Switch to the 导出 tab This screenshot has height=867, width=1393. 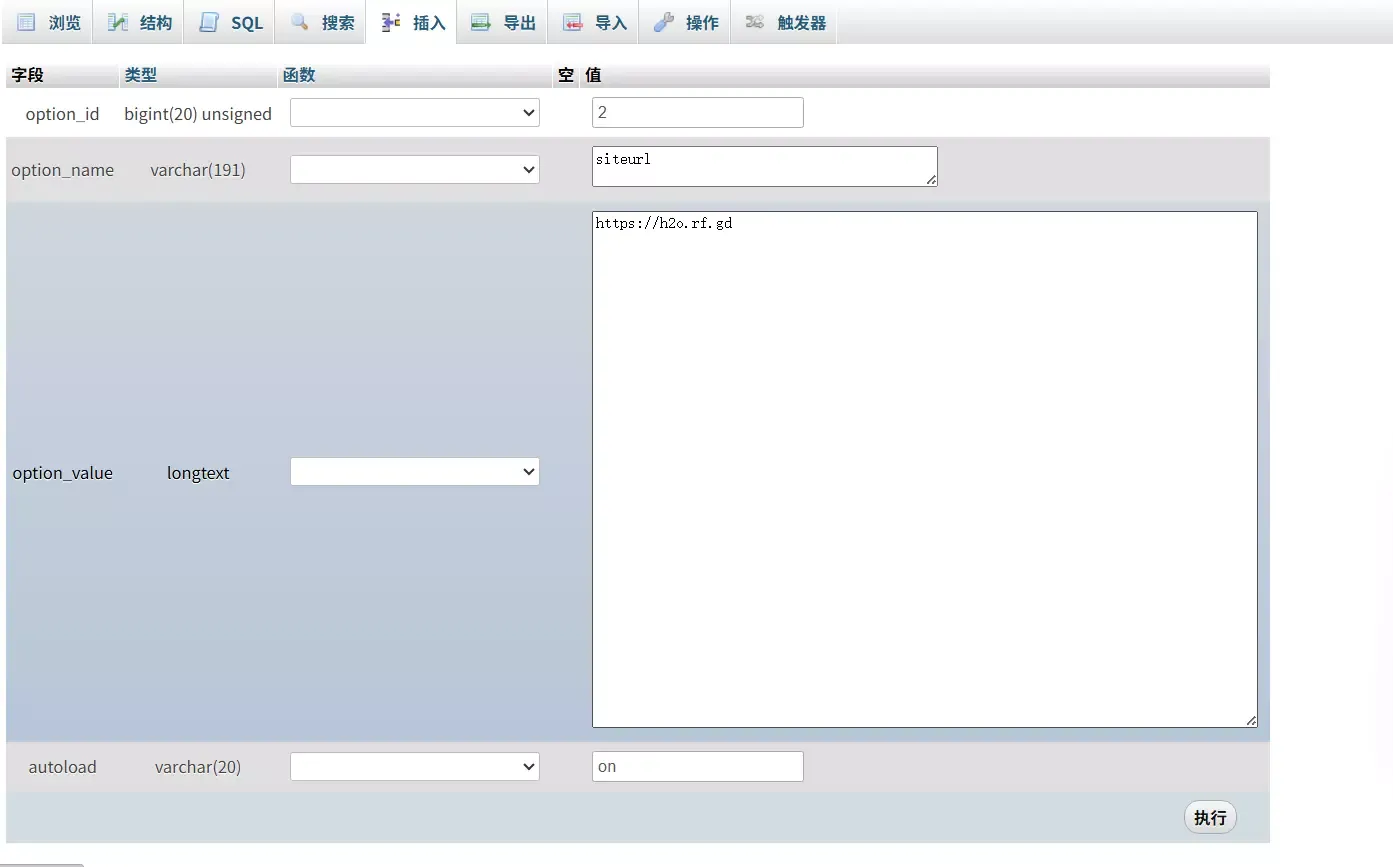(519, 23)
